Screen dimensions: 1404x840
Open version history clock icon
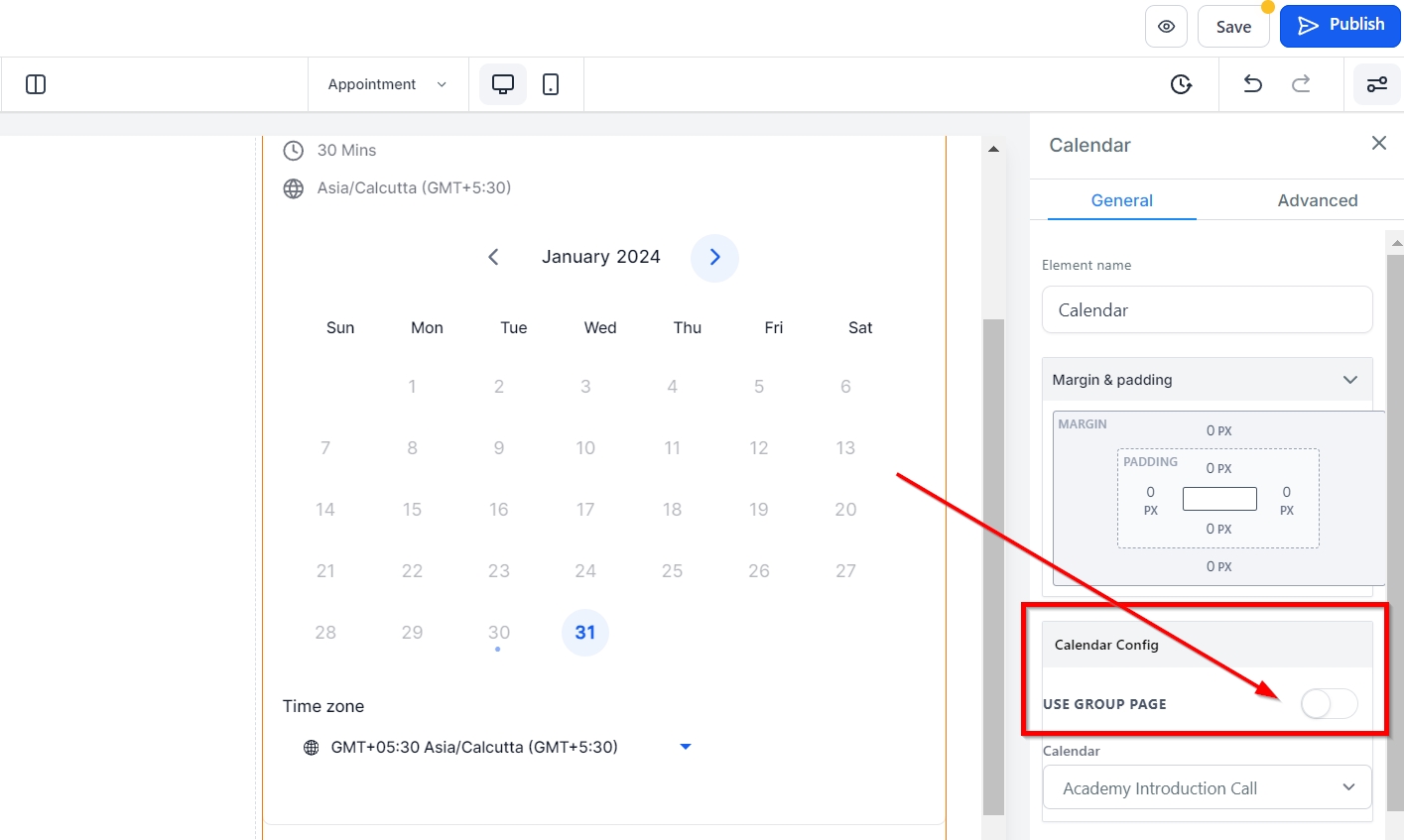pyautogui.click(x=1181, y=84)
